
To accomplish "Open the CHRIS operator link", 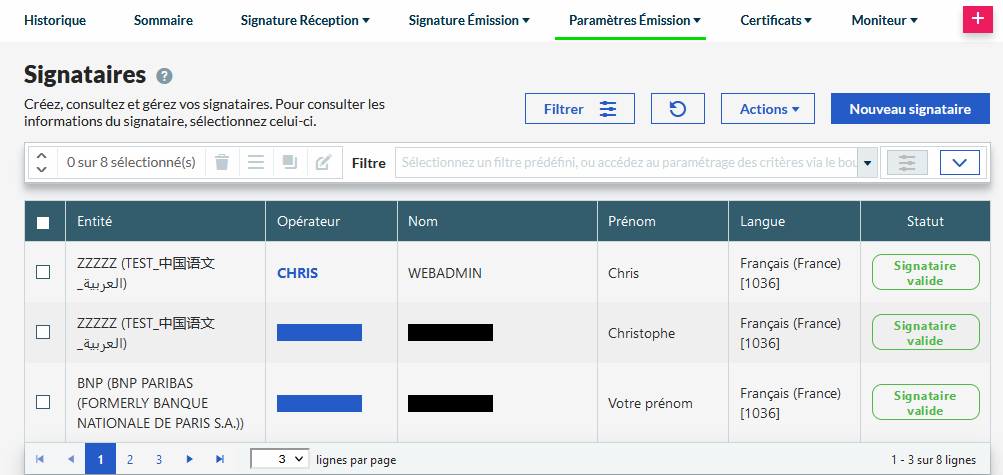I will pos(297,273).
